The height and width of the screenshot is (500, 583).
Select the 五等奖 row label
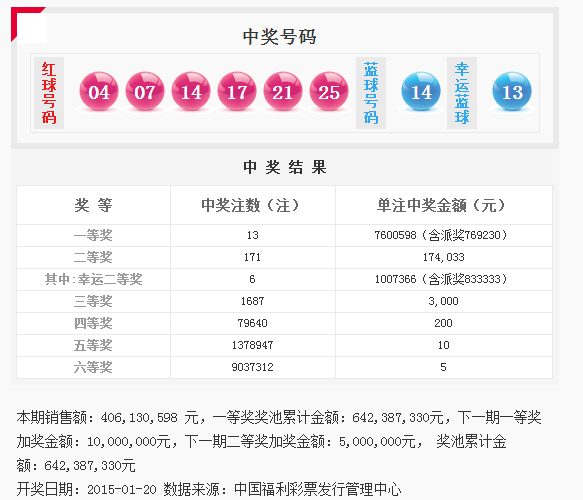pos(93,345)
